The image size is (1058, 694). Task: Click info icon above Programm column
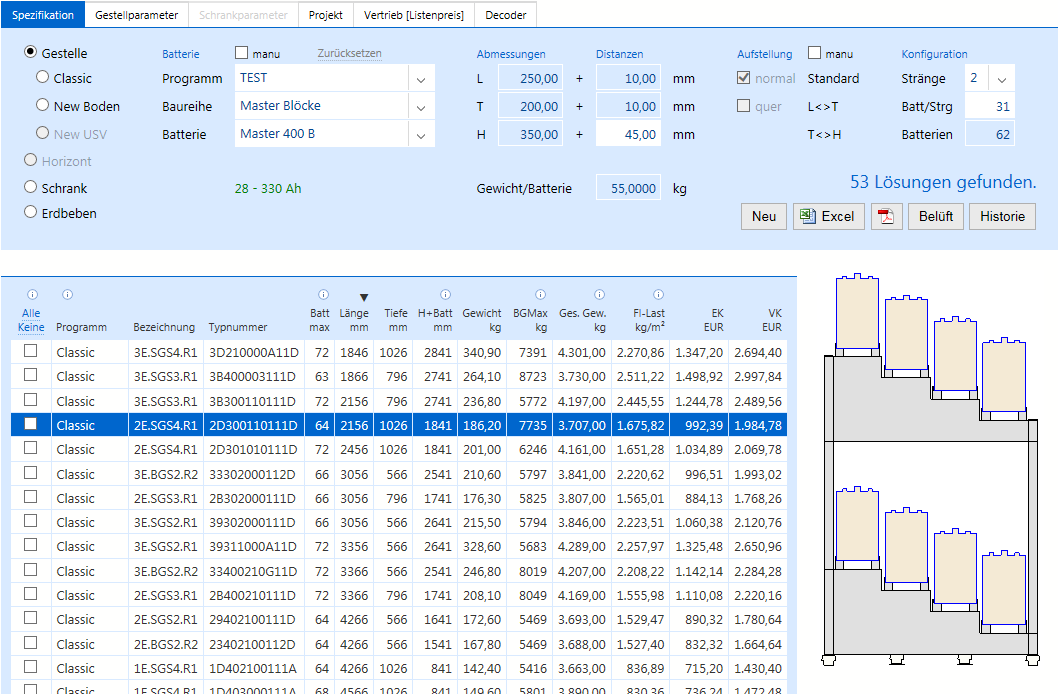click(67, 295)
